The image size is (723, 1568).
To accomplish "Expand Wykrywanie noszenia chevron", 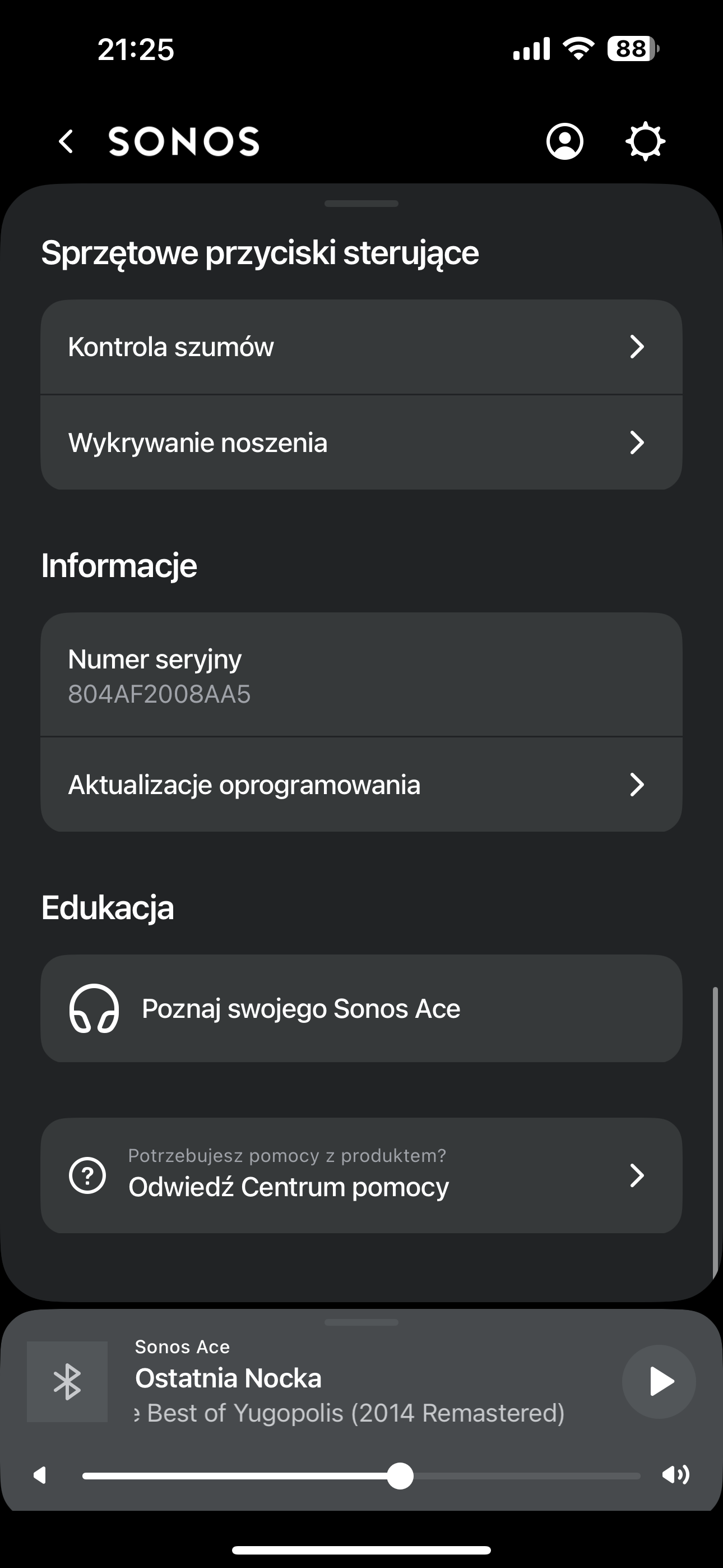I will click(637, 442).
